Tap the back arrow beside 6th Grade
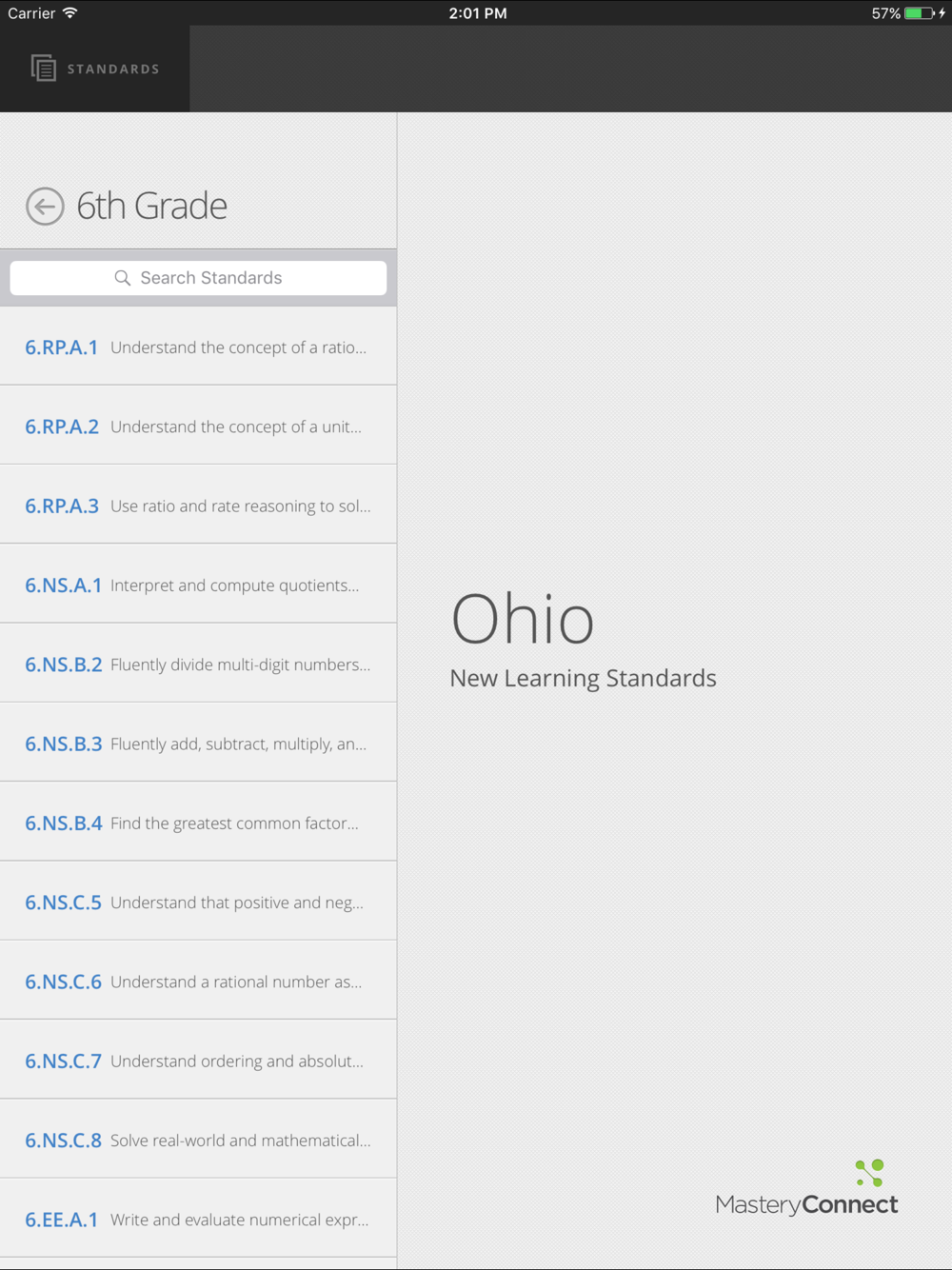Screen dimensions: 952x1270 click(45, 207)
